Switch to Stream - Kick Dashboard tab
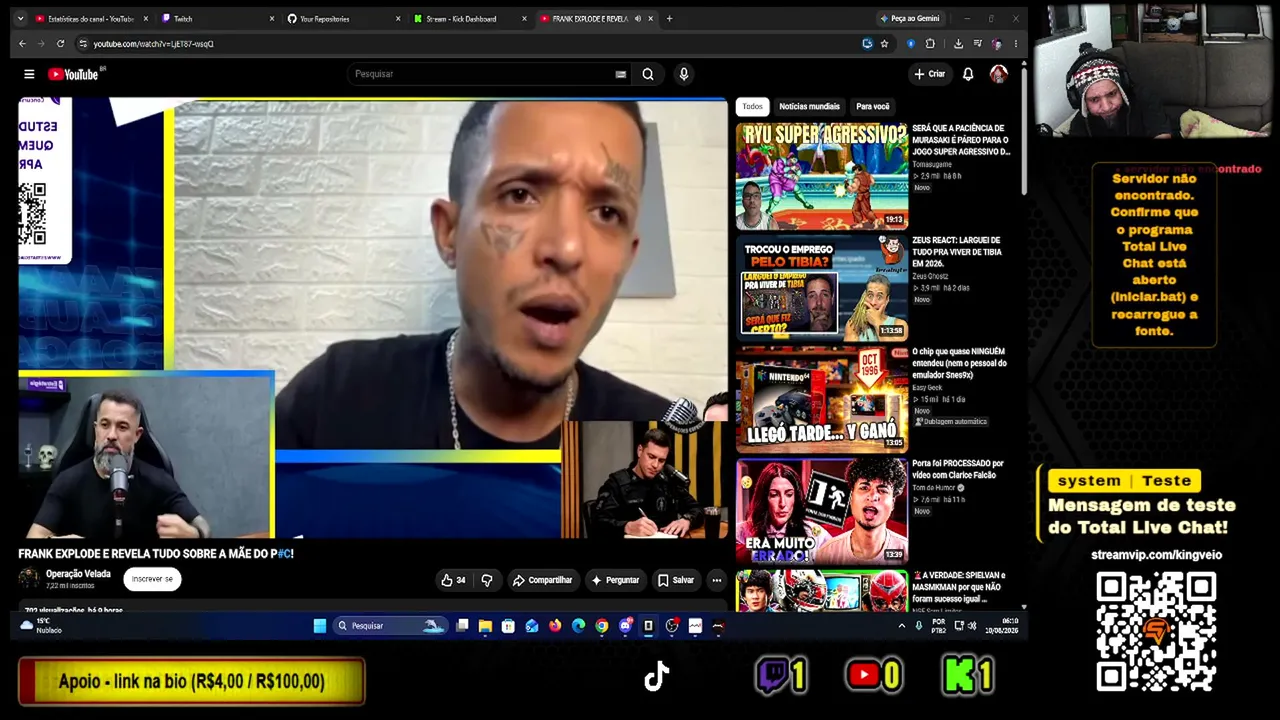The image size is (1280, 720). [469, 19]
